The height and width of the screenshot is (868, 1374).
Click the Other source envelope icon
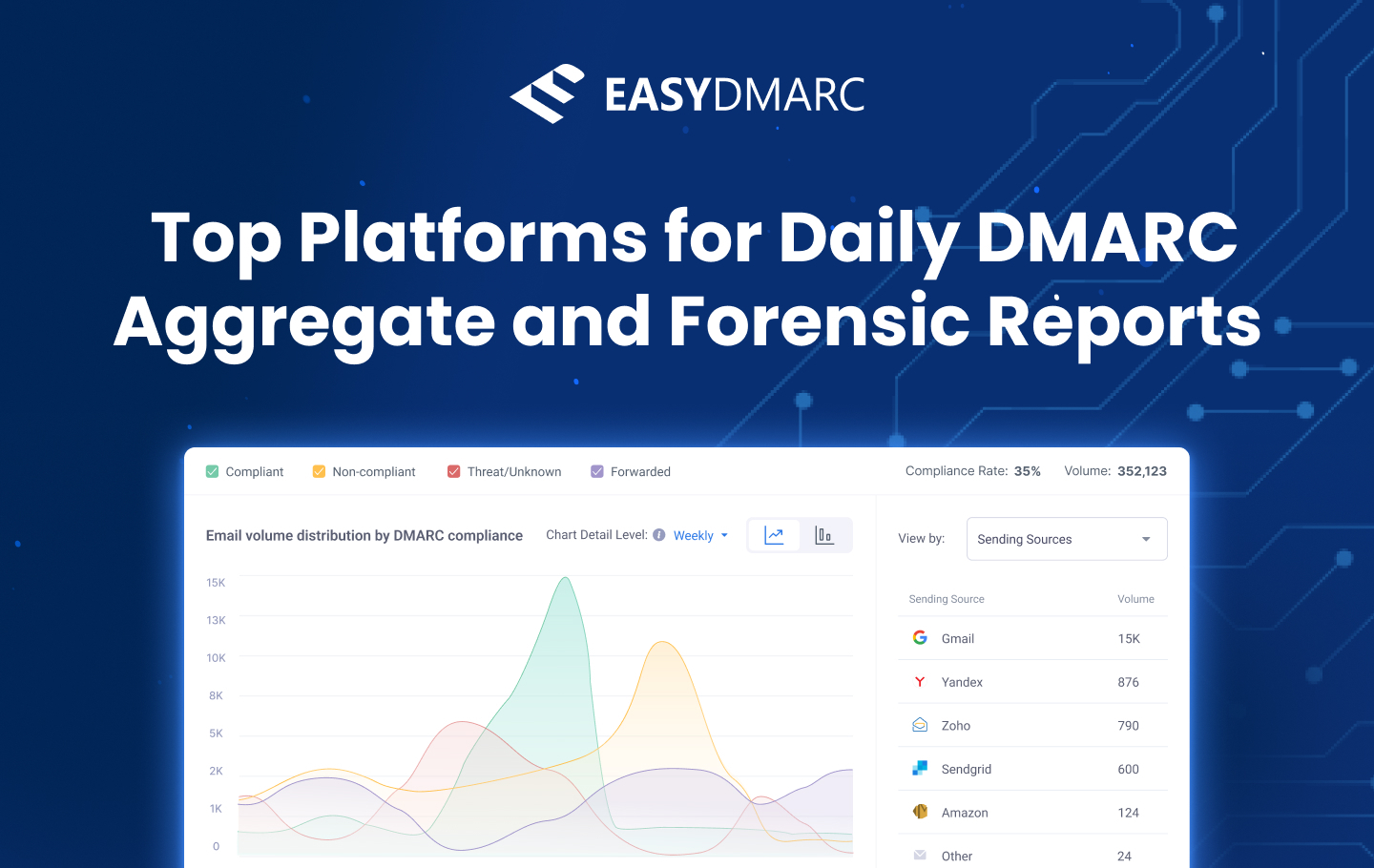coord(920,855)
